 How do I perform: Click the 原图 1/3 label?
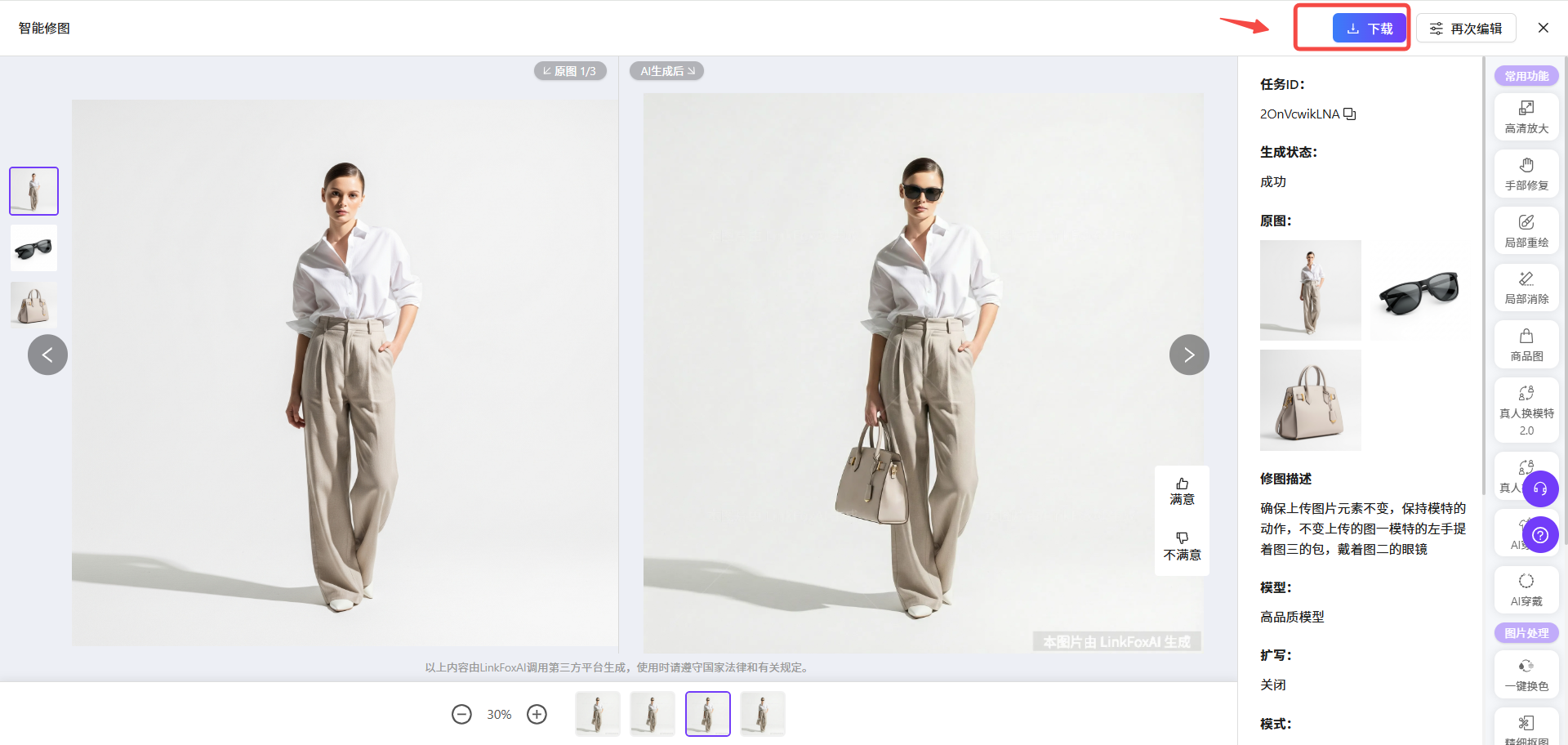[x=570, y=71]
